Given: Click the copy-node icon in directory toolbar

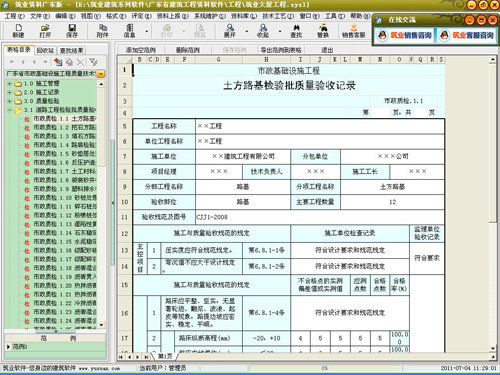Looking at the screenshot, I should tap(58, 62).
